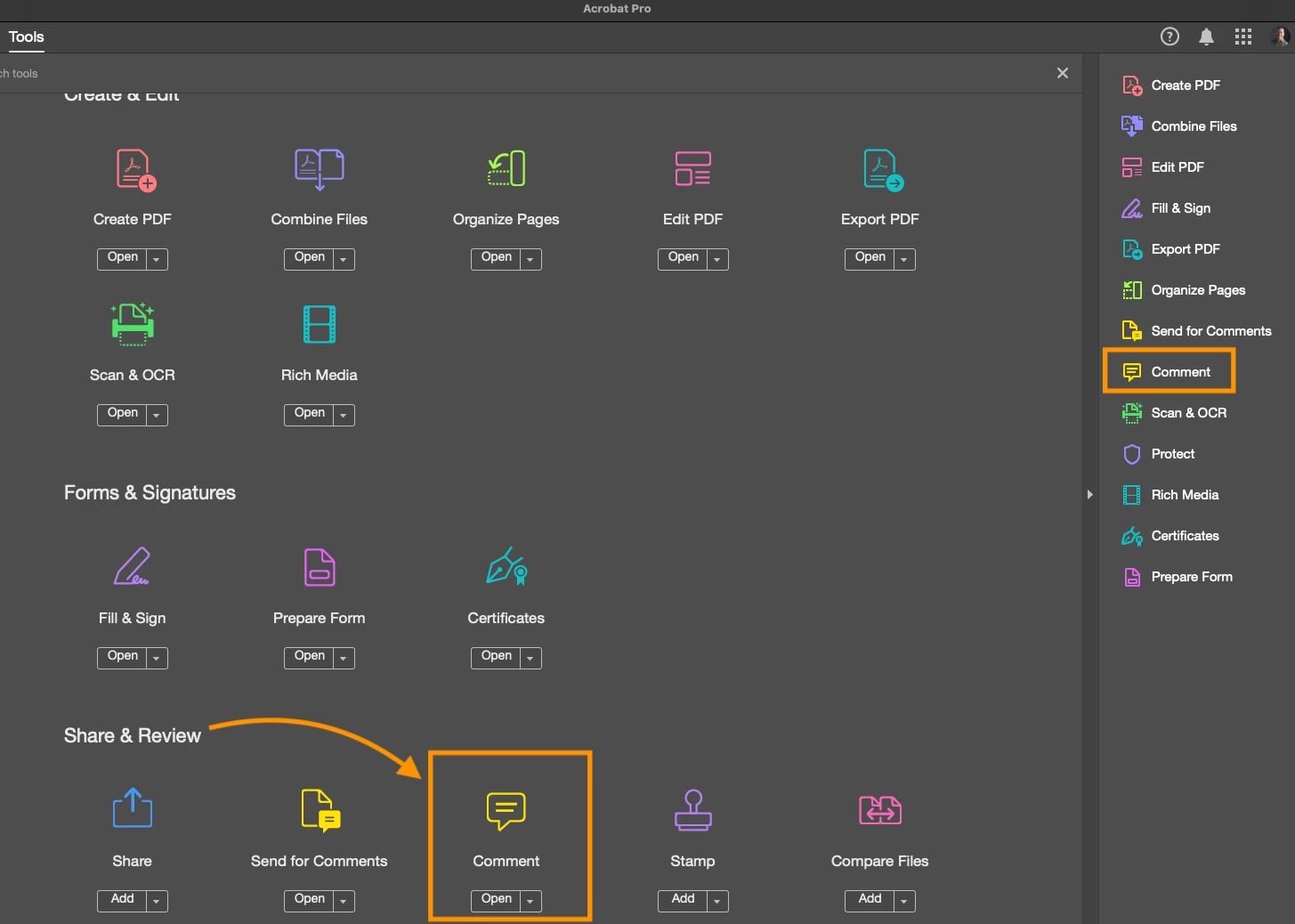
Task: Click Open button under Comment
Action: pyautogui.click(x=496, y=901)
